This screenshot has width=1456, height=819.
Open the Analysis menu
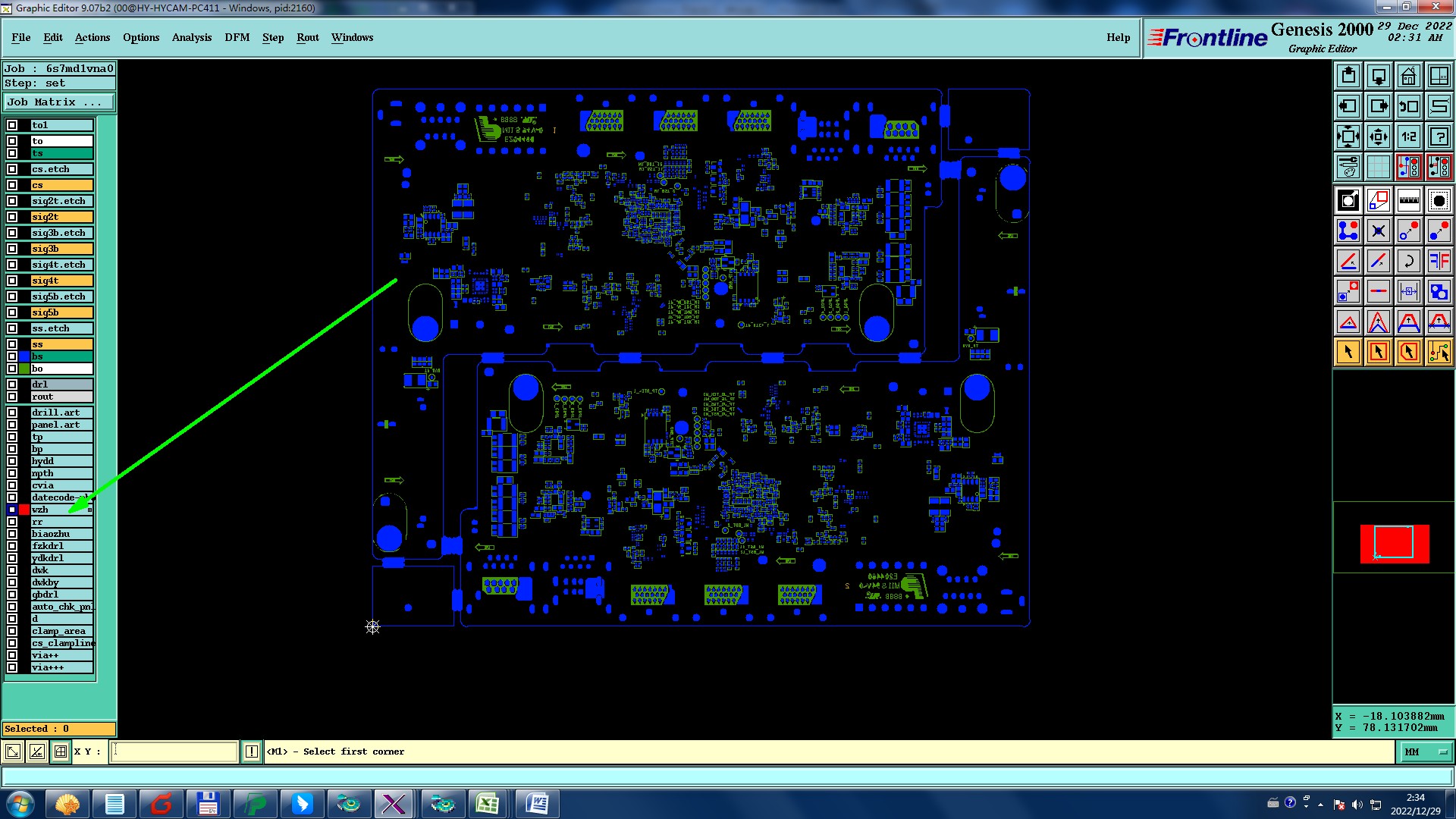192,37
